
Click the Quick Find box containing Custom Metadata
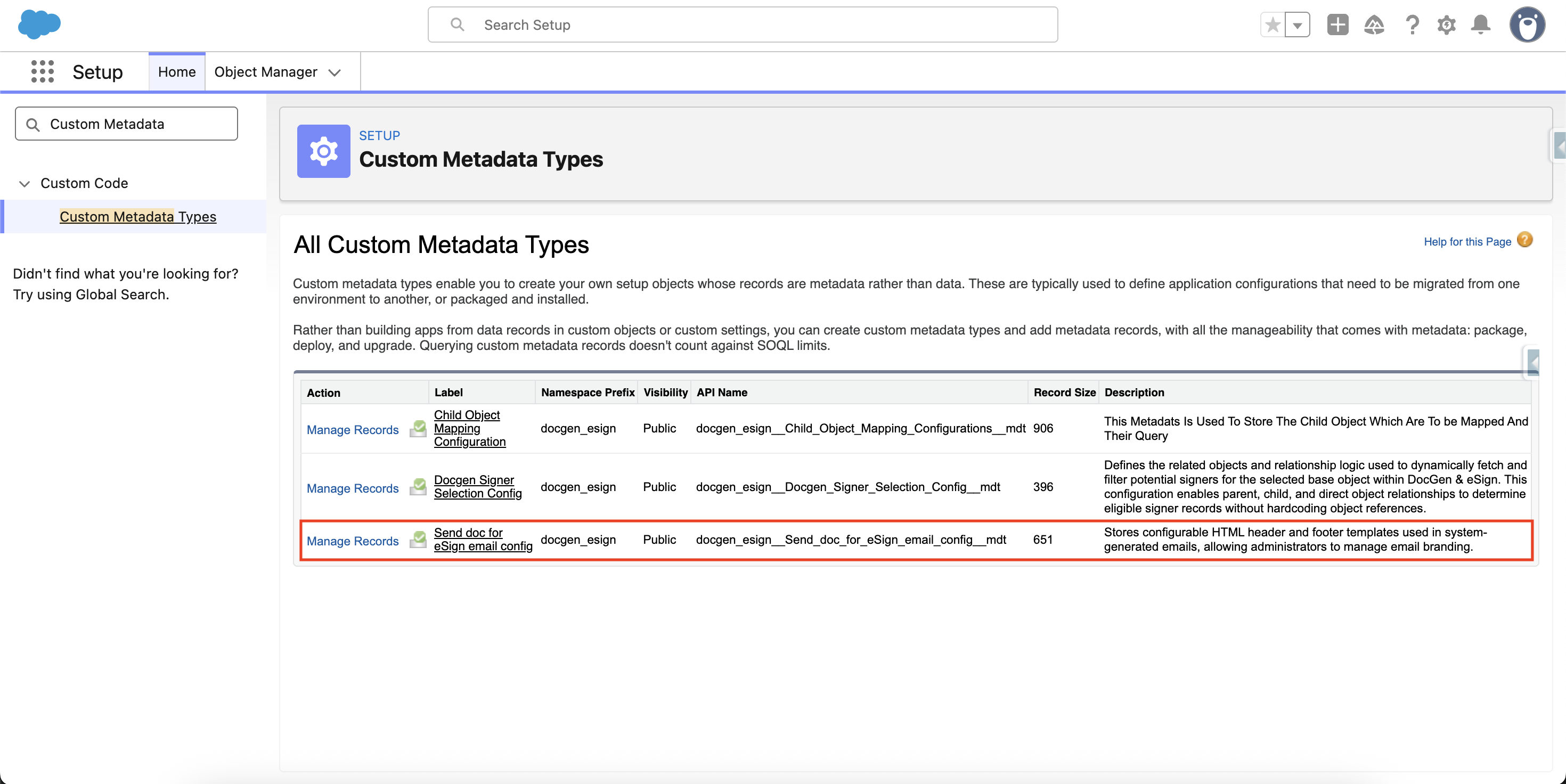[x=126, y=124]
